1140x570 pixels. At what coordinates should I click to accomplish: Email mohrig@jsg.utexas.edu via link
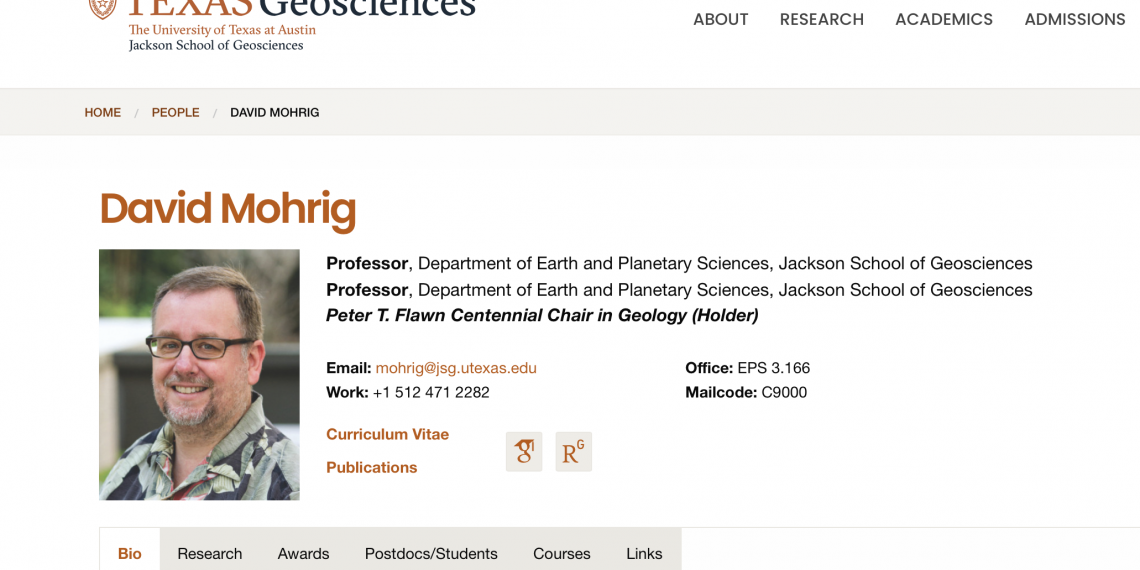(x=456, y=368)
